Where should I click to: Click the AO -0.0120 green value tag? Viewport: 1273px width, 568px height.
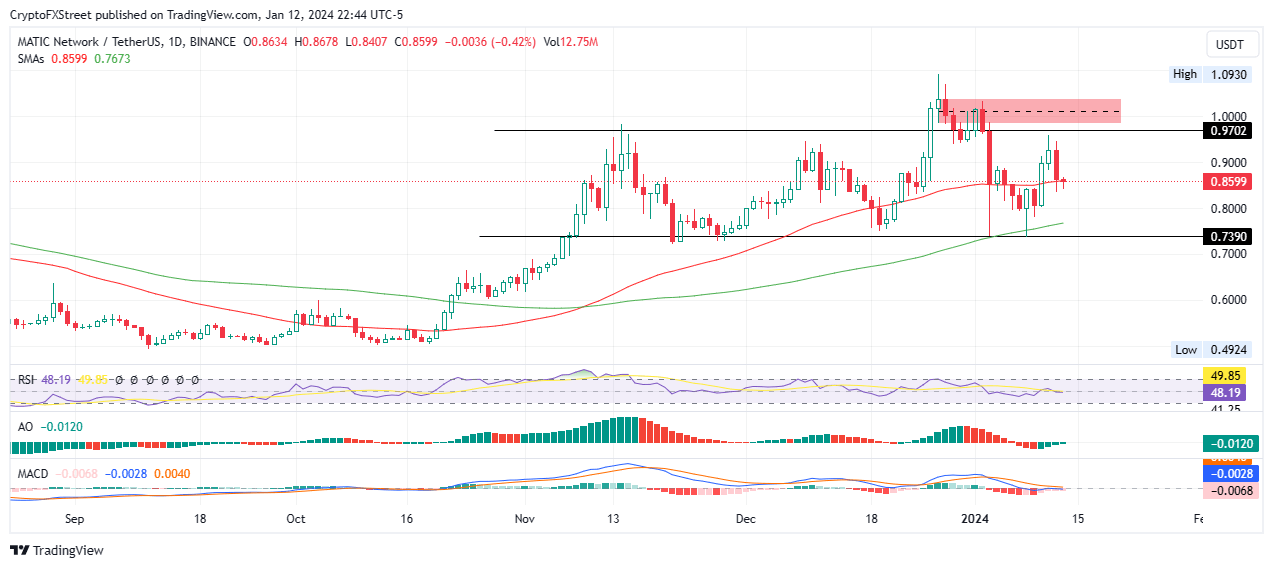click(x=1228, y=443)
